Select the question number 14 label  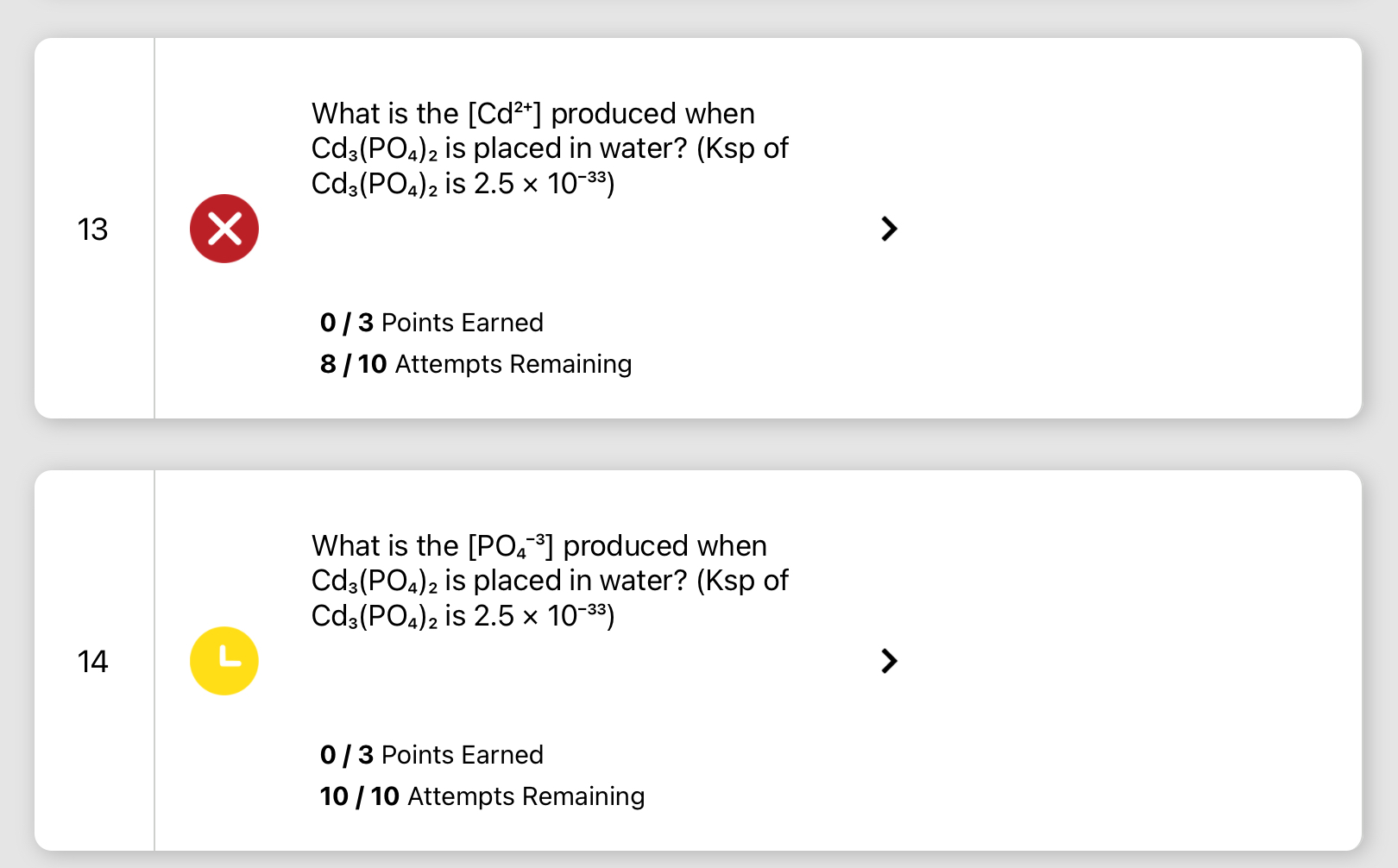pyautogui.click(x=92, y=661)
